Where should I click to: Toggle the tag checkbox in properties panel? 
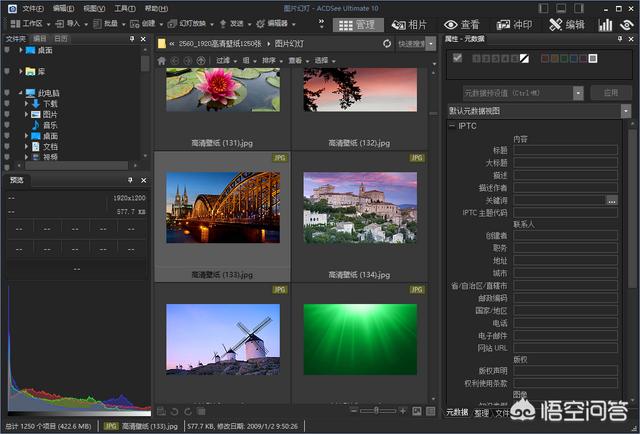click(x=458, y=58)
